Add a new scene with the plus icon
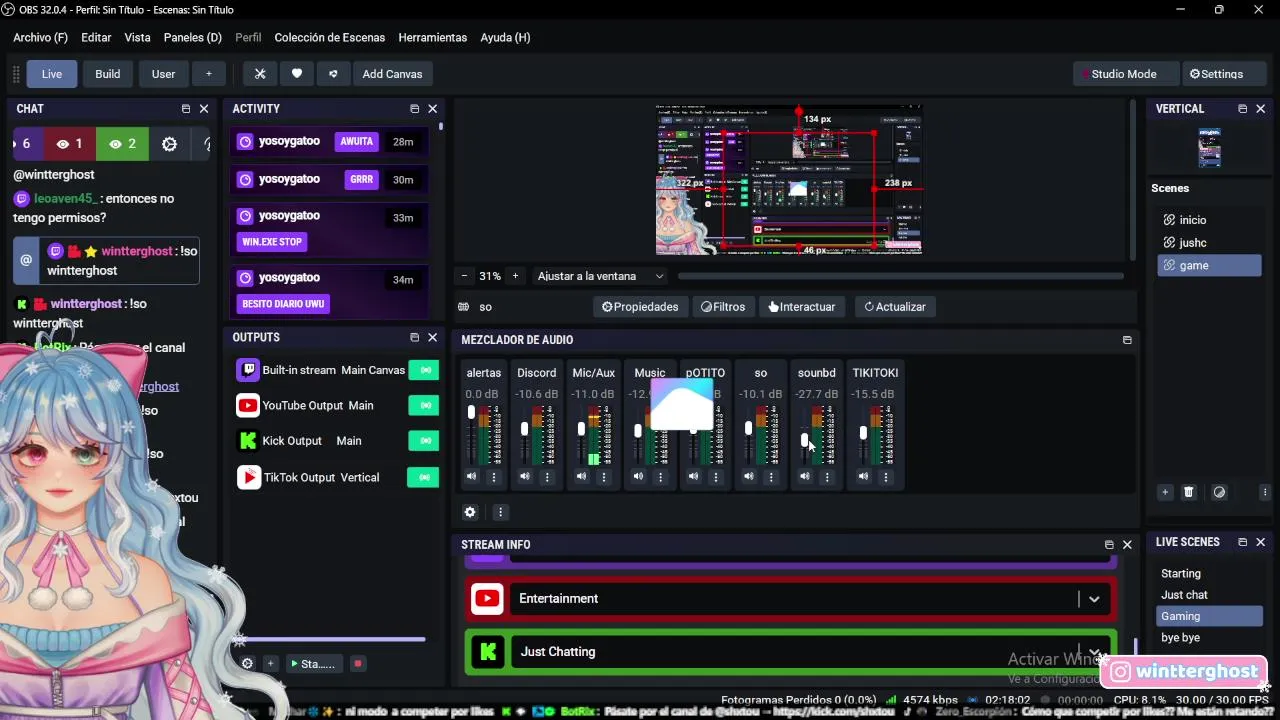Screen dimensions: 1280x720 [x=1165, y=492]
